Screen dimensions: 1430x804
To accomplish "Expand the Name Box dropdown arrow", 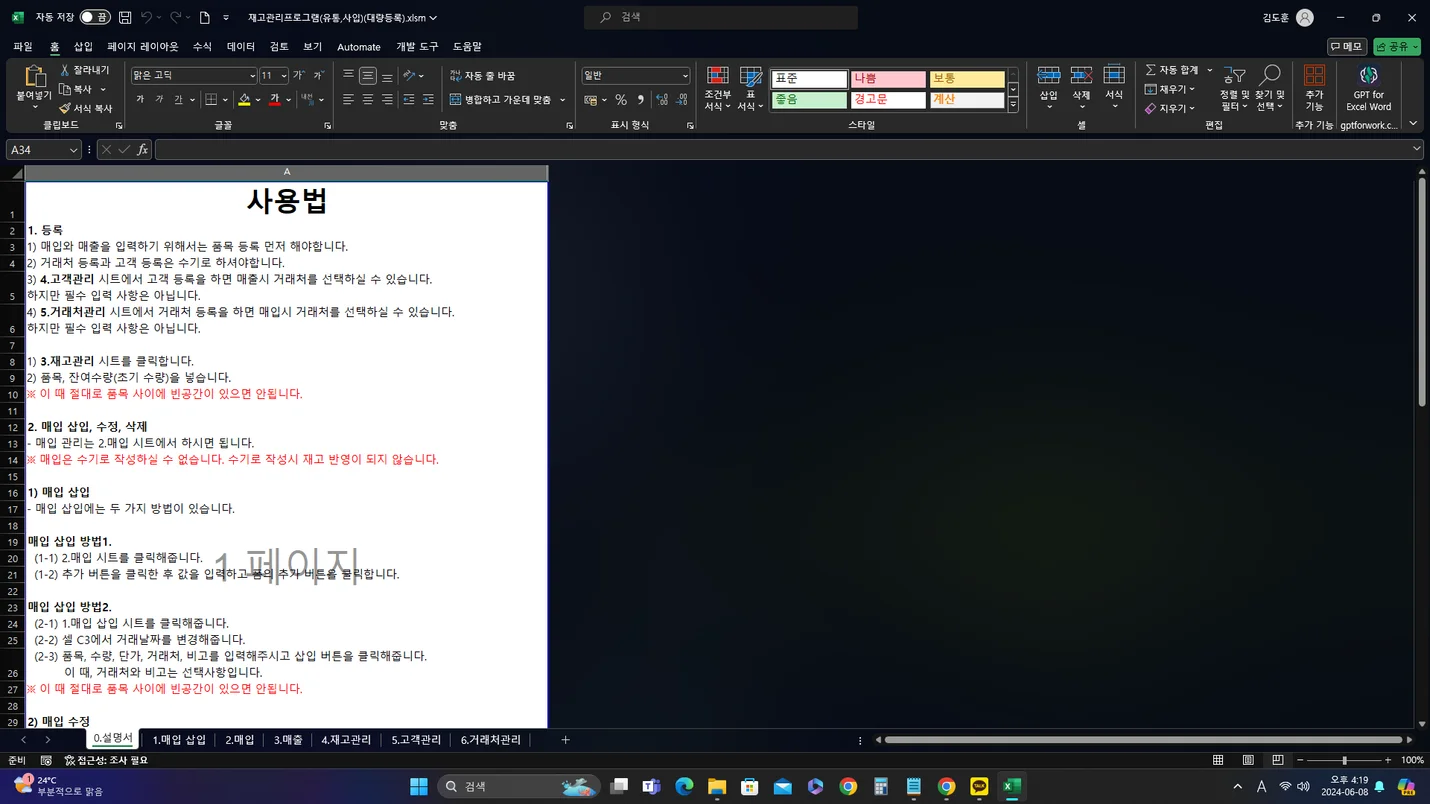I will click(x=73, y=149).
